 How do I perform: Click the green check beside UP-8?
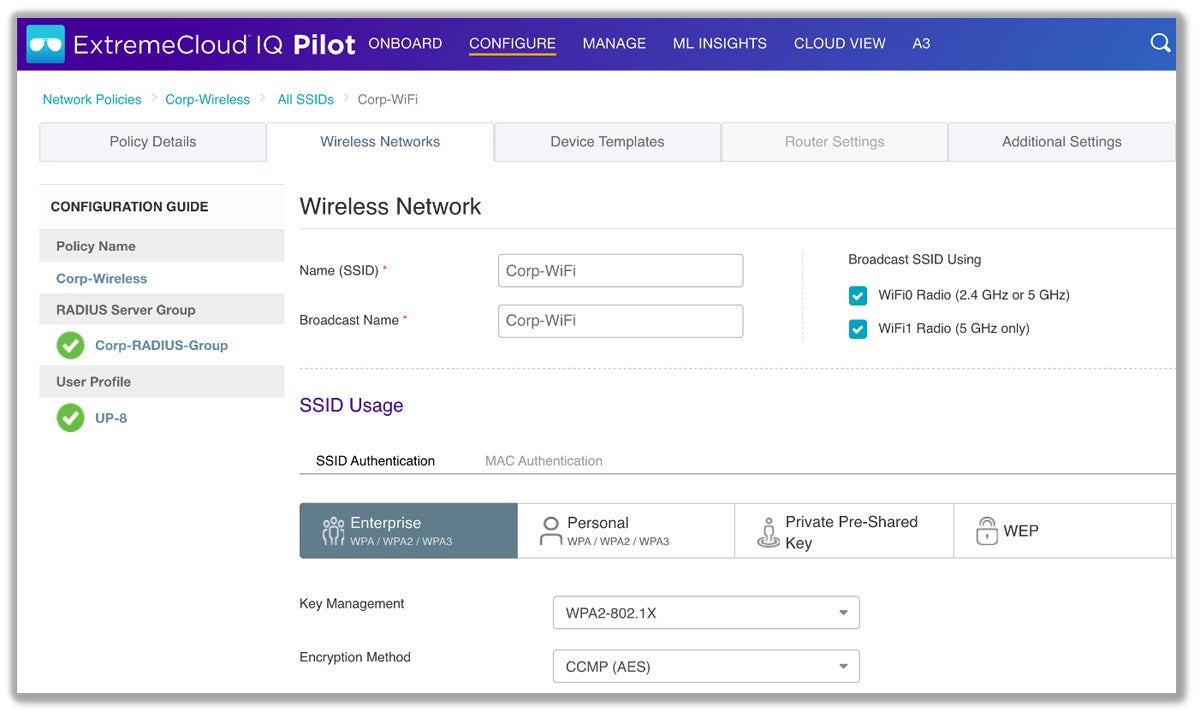70,418
